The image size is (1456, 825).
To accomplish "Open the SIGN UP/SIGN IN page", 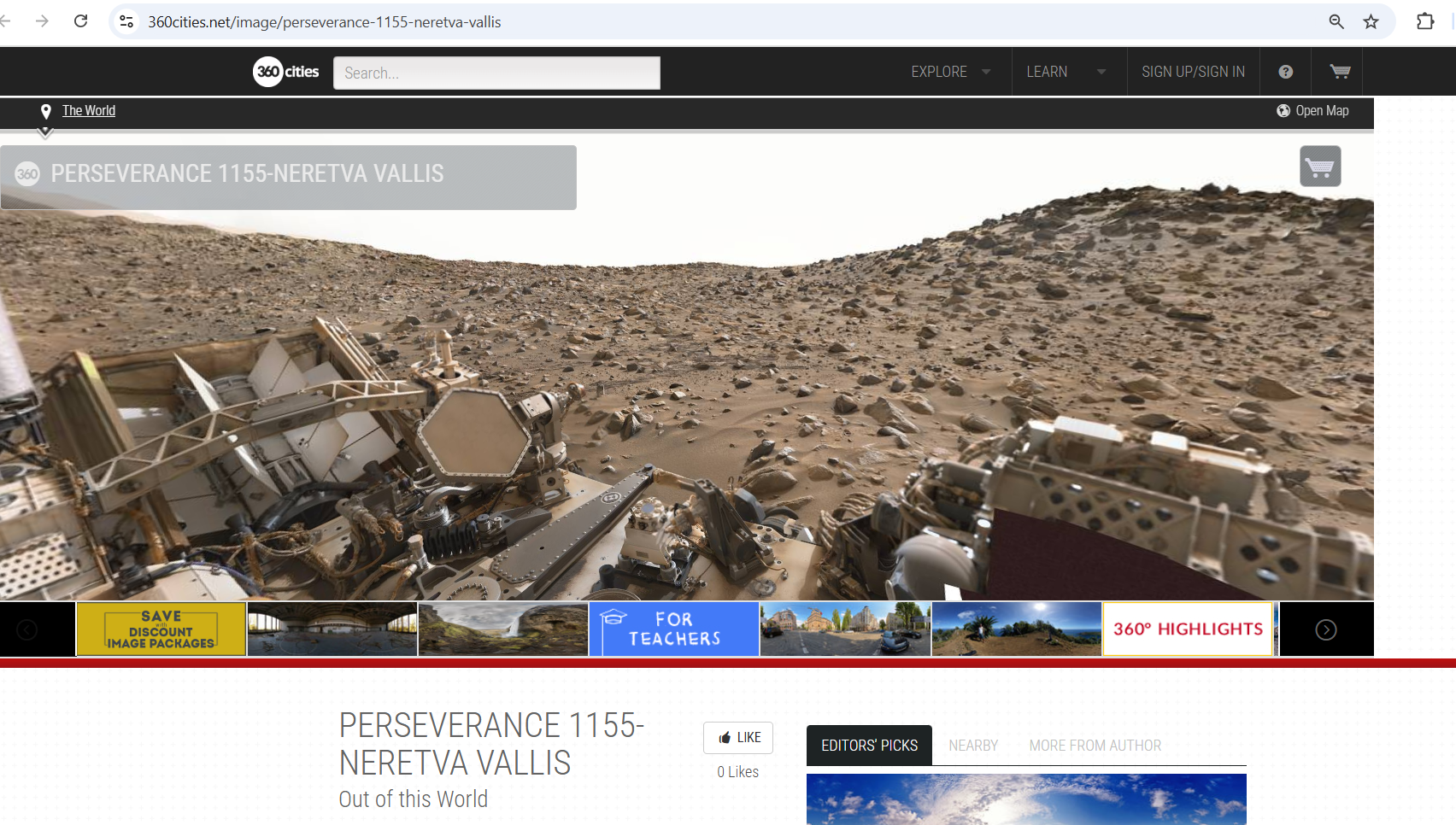I will 1193,72.
